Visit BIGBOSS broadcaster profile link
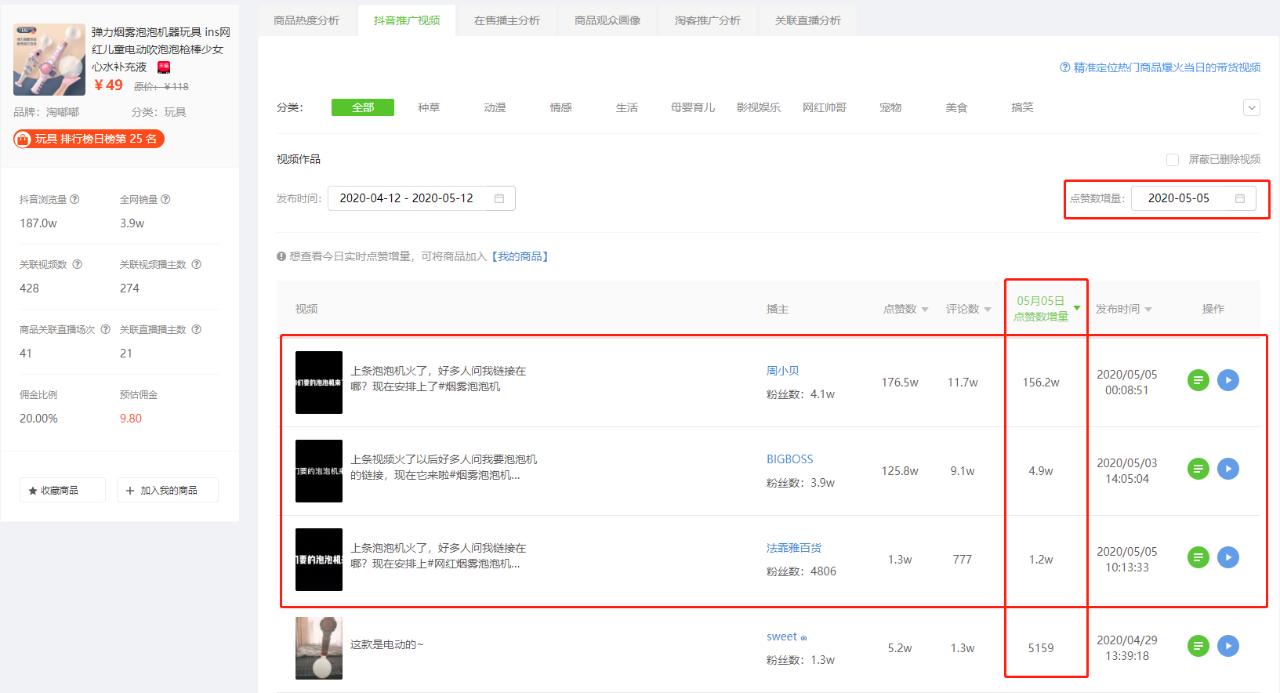Screen dimensions: 1280x693 788,457
